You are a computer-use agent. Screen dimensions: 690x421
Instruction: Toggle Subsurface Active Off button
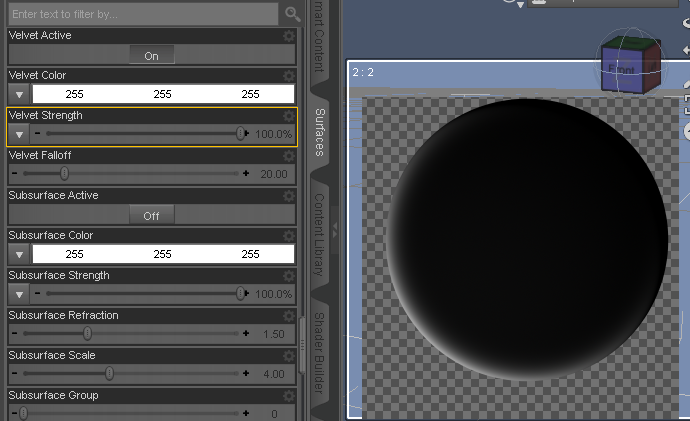pos(151,215)
